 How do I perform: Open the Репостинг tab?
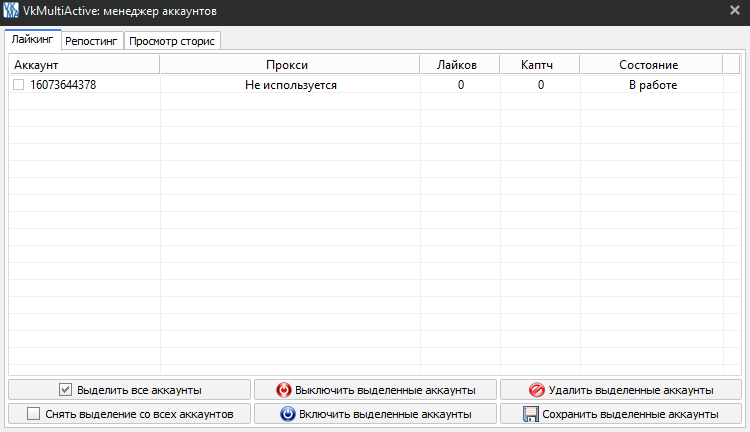pyautogui.click(x=91, y=41)
